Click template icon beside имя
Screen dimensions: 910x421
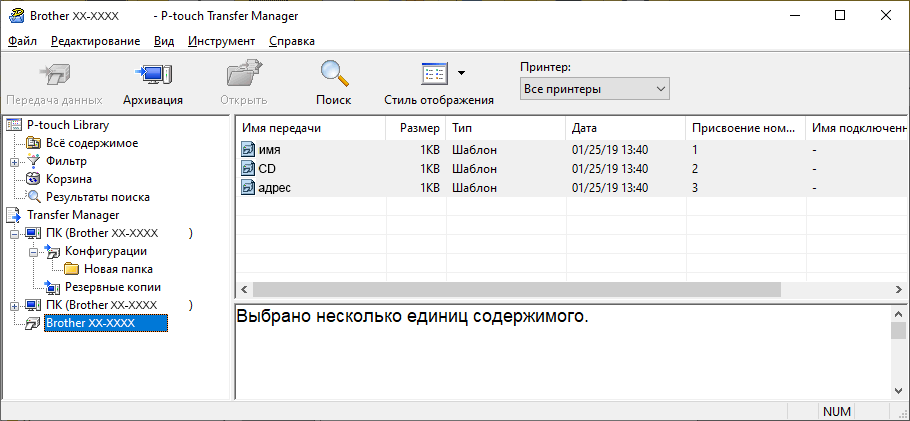[248, 150]
